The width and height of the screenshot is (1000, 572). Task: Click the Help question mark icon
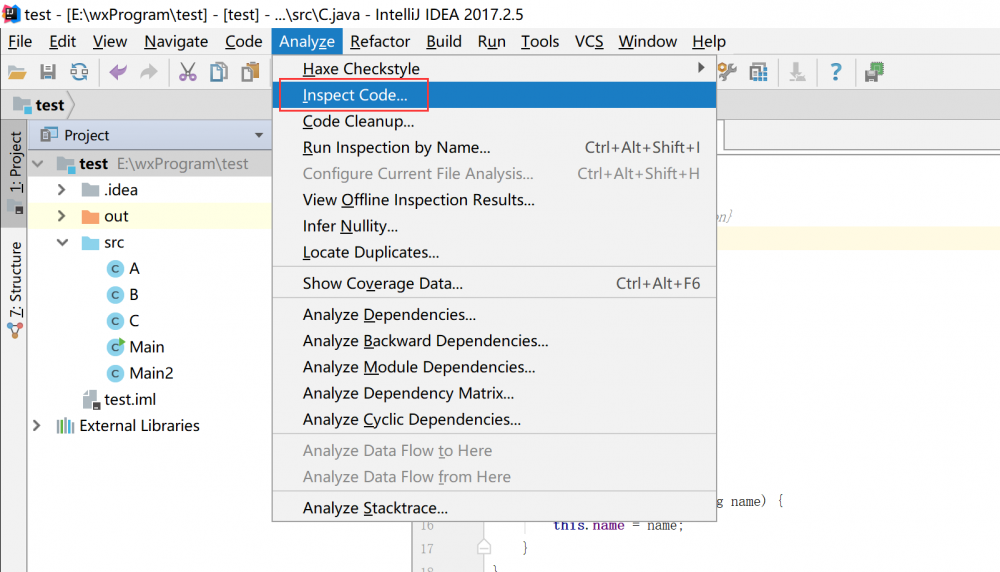click(835, 72)
